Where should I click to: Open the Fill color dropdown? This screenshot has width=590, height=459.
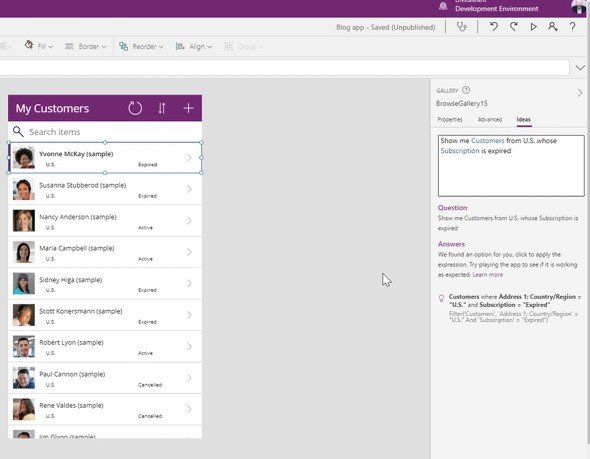[39, 46]
